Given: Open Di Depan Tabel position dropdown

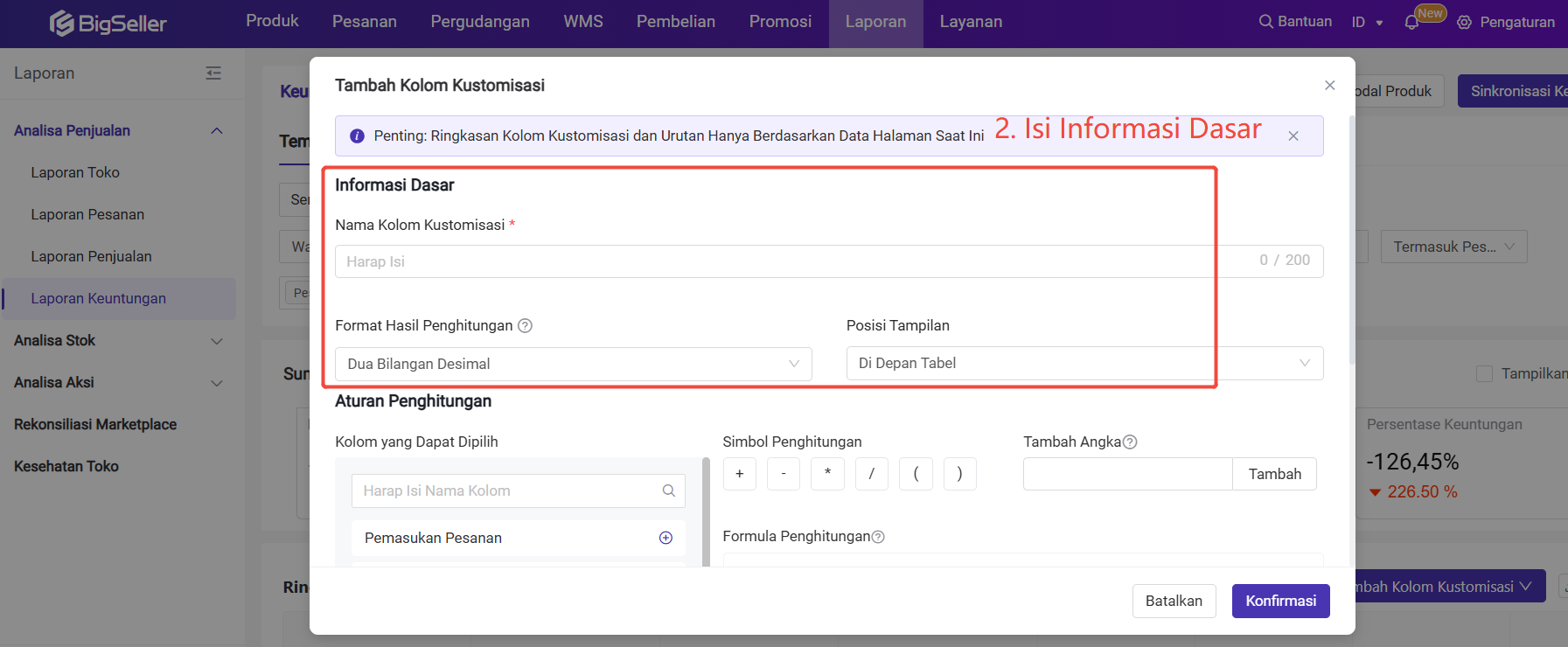Looking at the screenshot, I should coord(1084,364).
